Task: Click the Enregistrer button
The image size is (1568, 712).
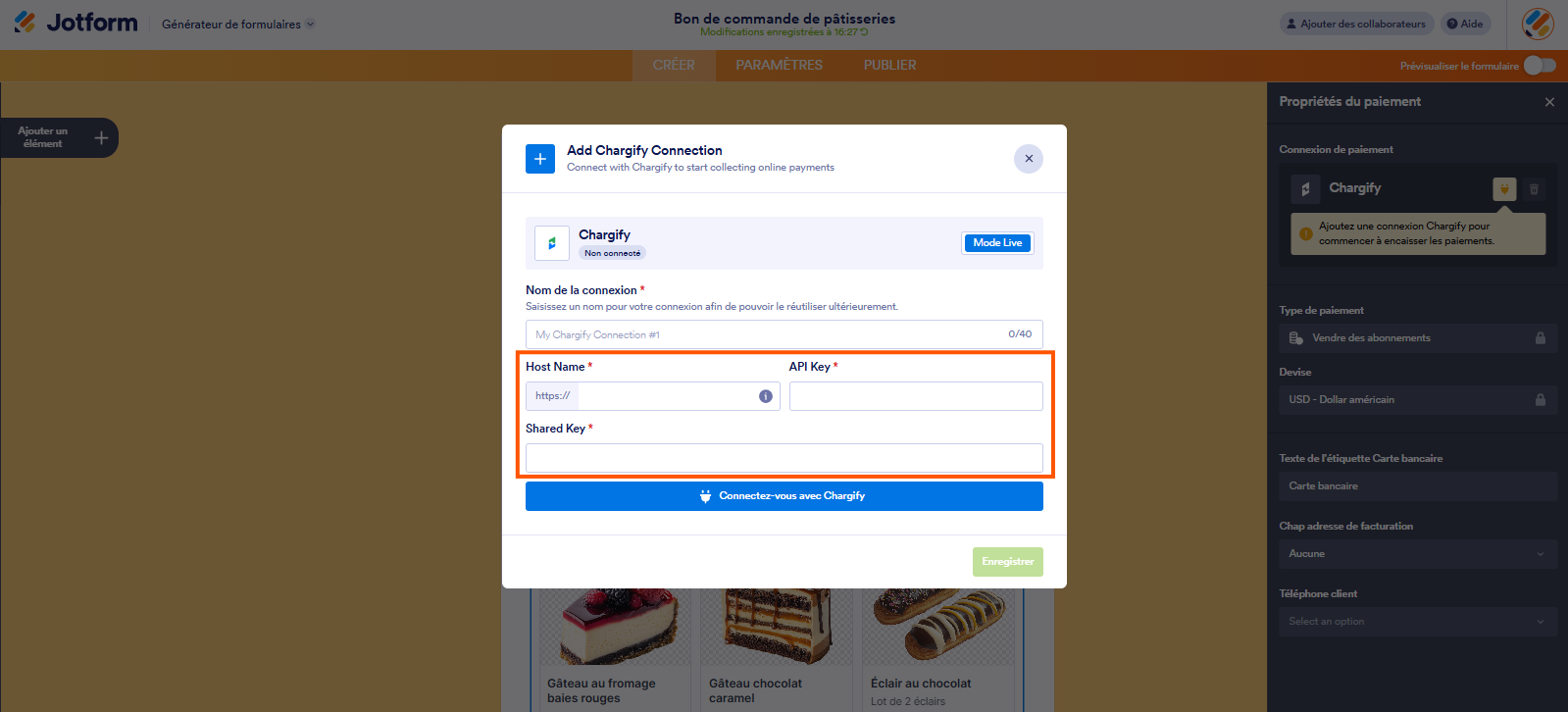Action: tap(1007, 561)
